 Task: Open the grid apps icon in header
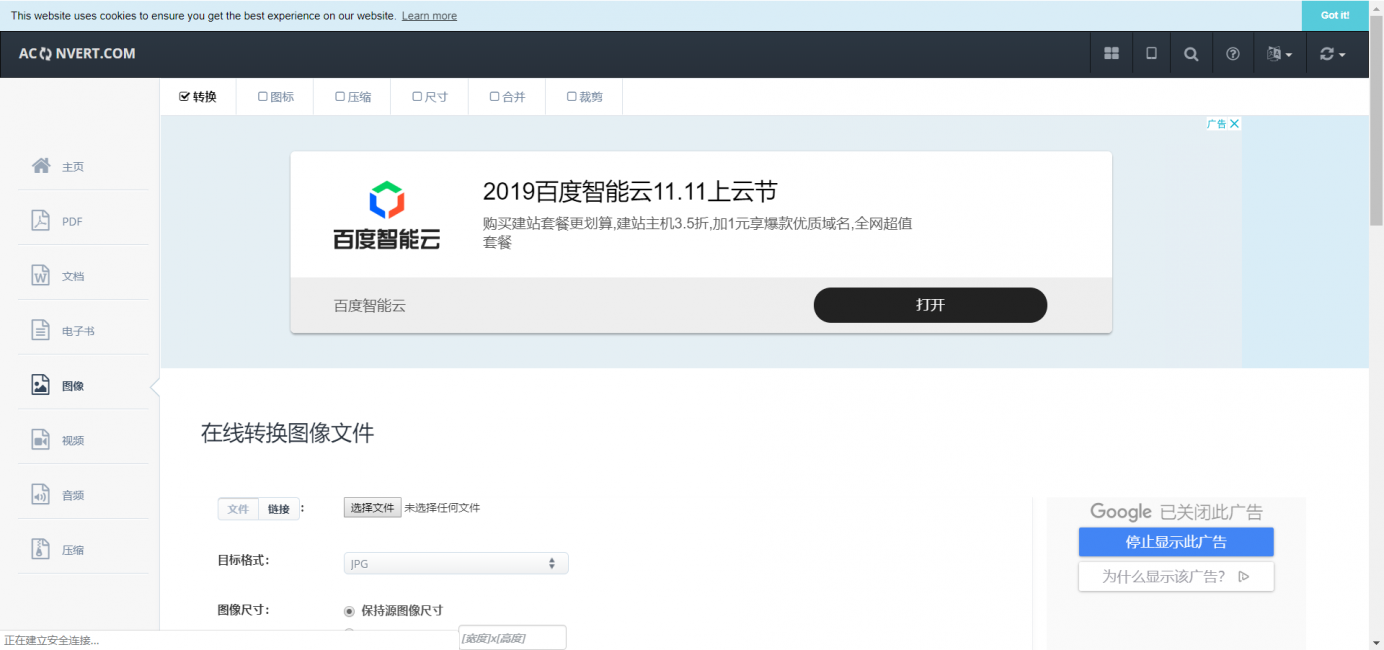(1111, 54)
